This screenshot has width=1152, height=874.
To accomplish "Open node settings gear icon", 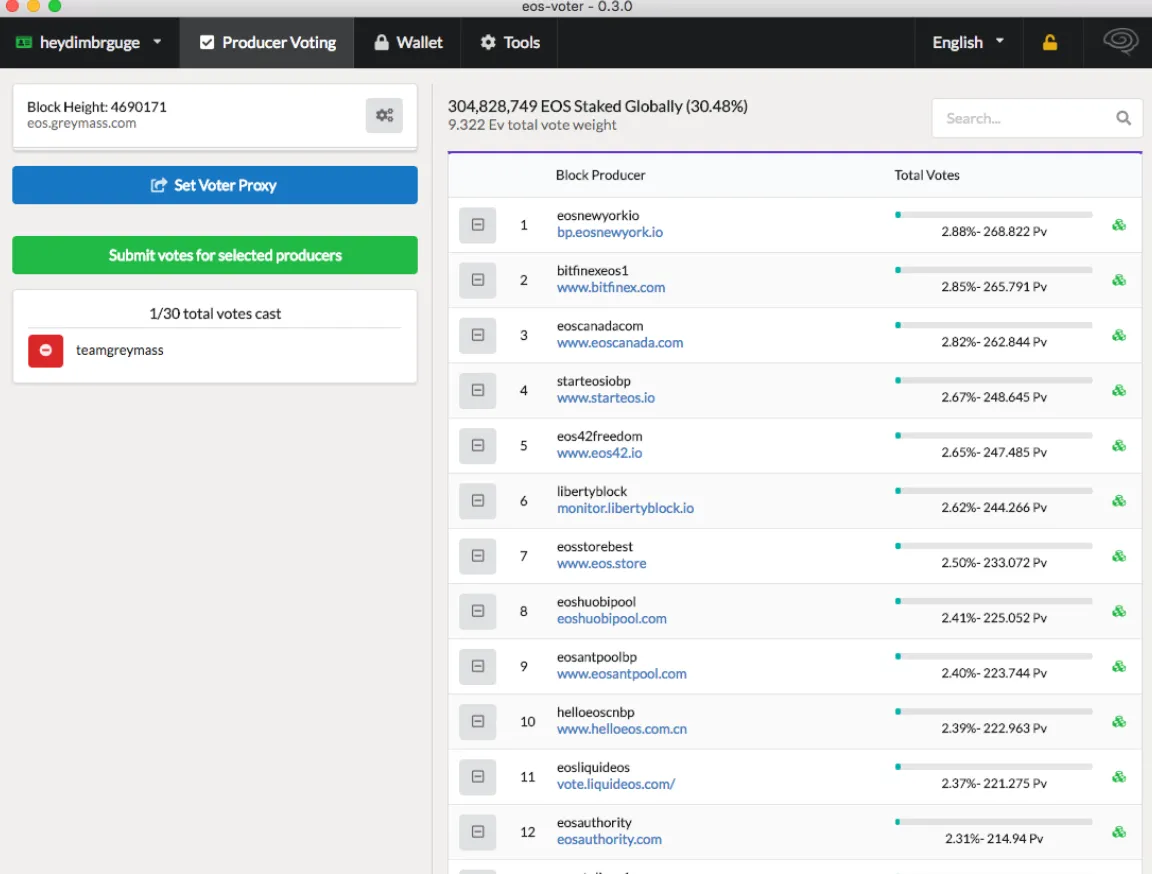I will click(x=384, y=115).
